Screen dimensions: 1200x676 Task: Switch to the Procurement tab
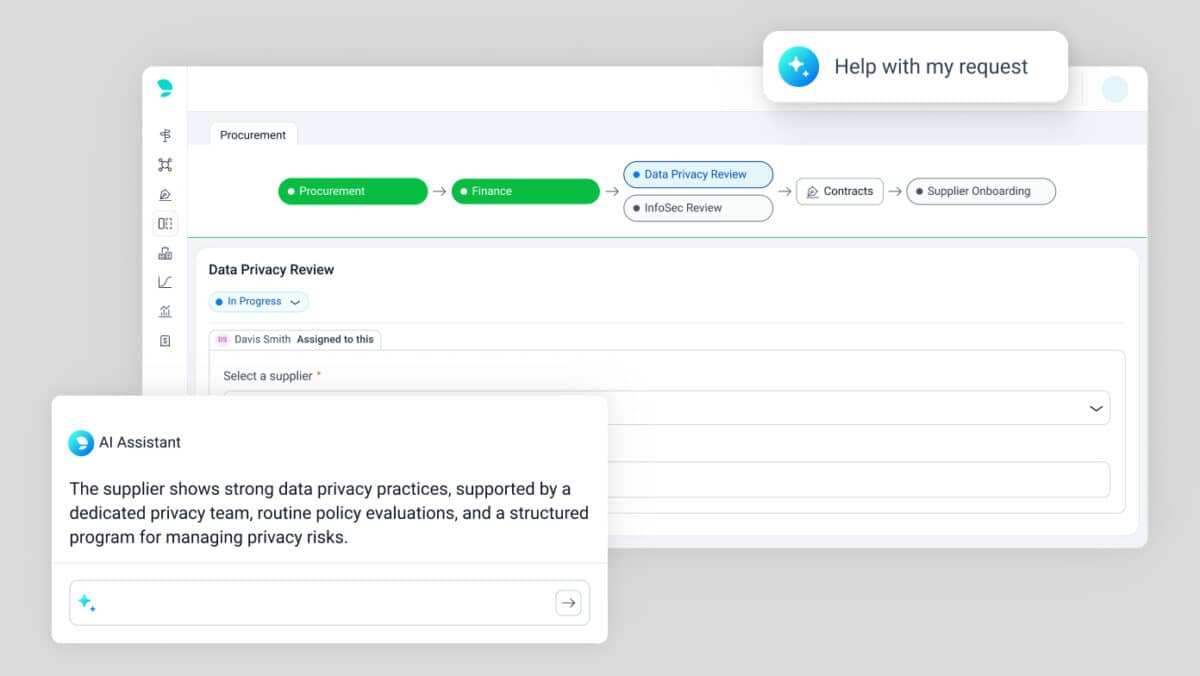coord(253,135)
